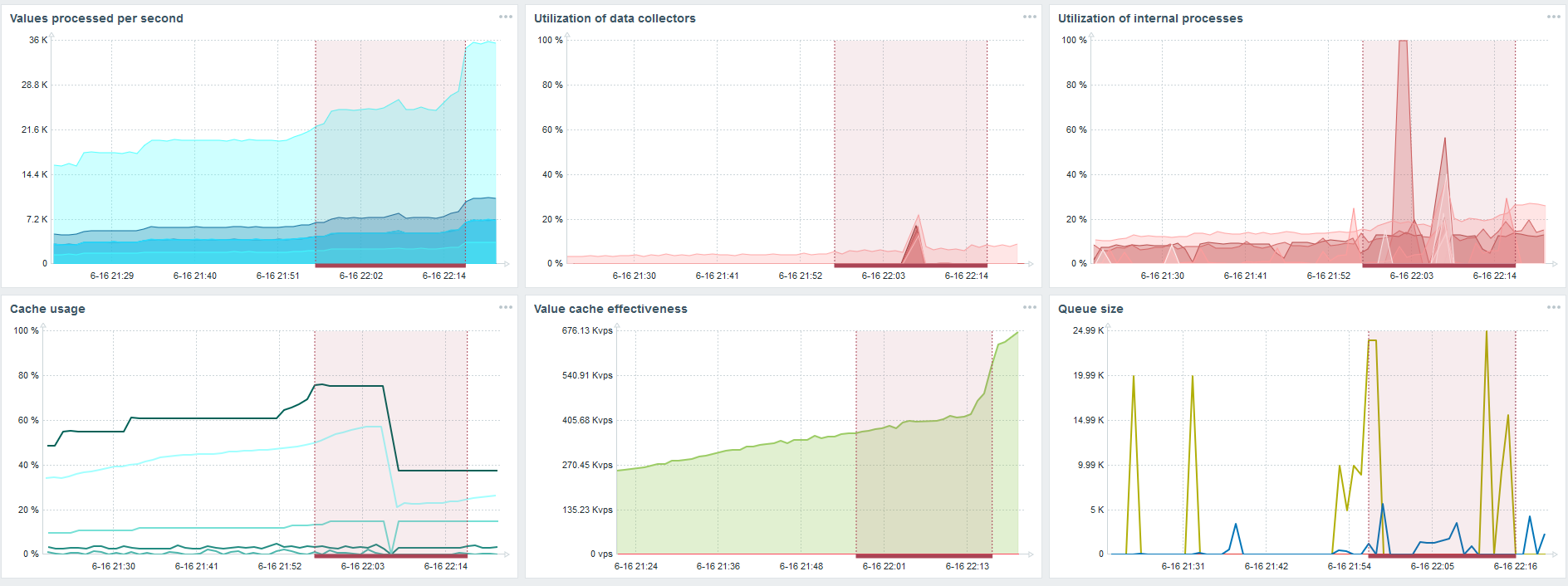Click the dark green line drop in Cache usage

[391, 428]
